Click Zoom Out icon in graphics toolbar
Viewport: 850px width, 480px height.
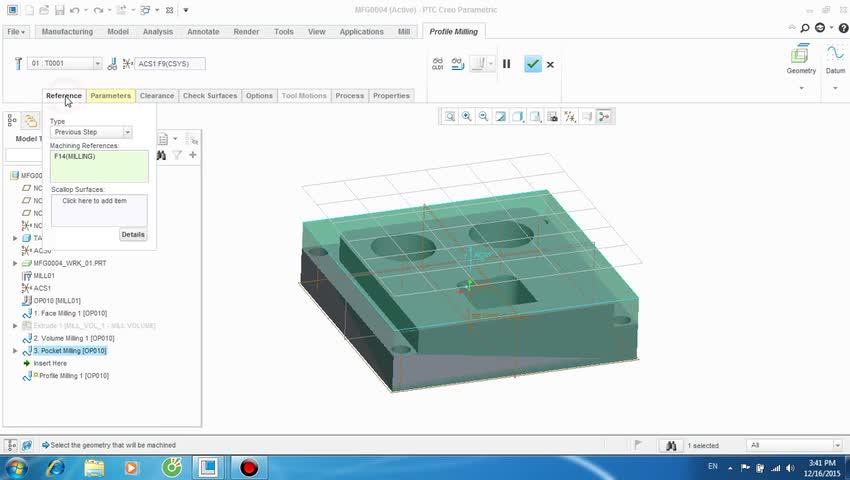(484, 117)
